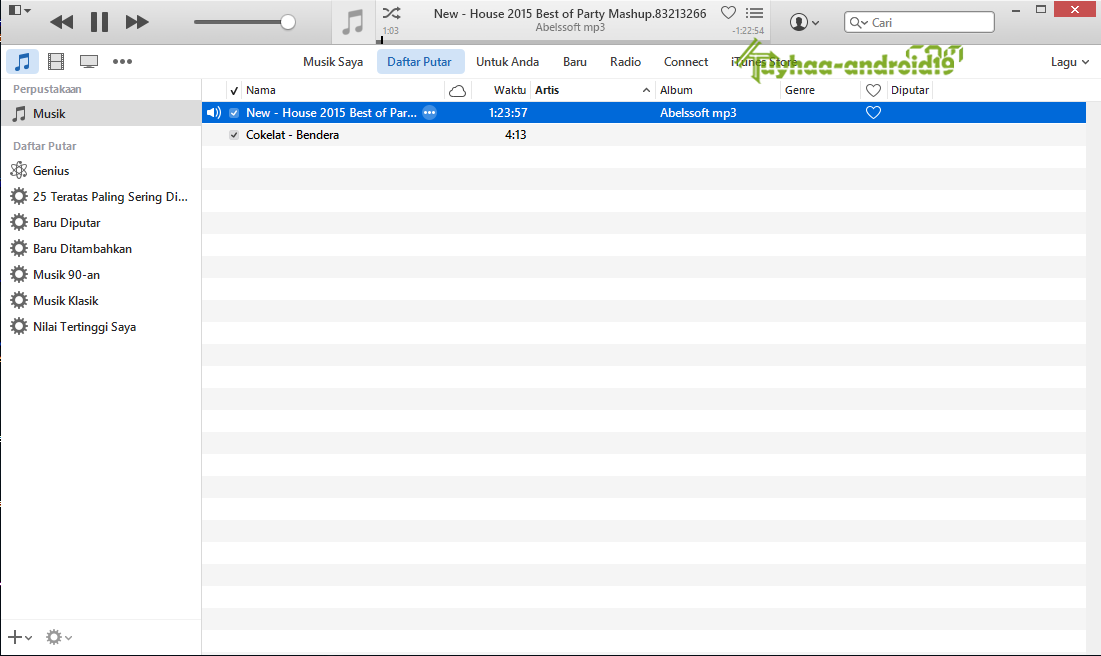Adjust the volume slider knob
The width and height of the screenshot is (1101, 656).
[x=287, y=22]
